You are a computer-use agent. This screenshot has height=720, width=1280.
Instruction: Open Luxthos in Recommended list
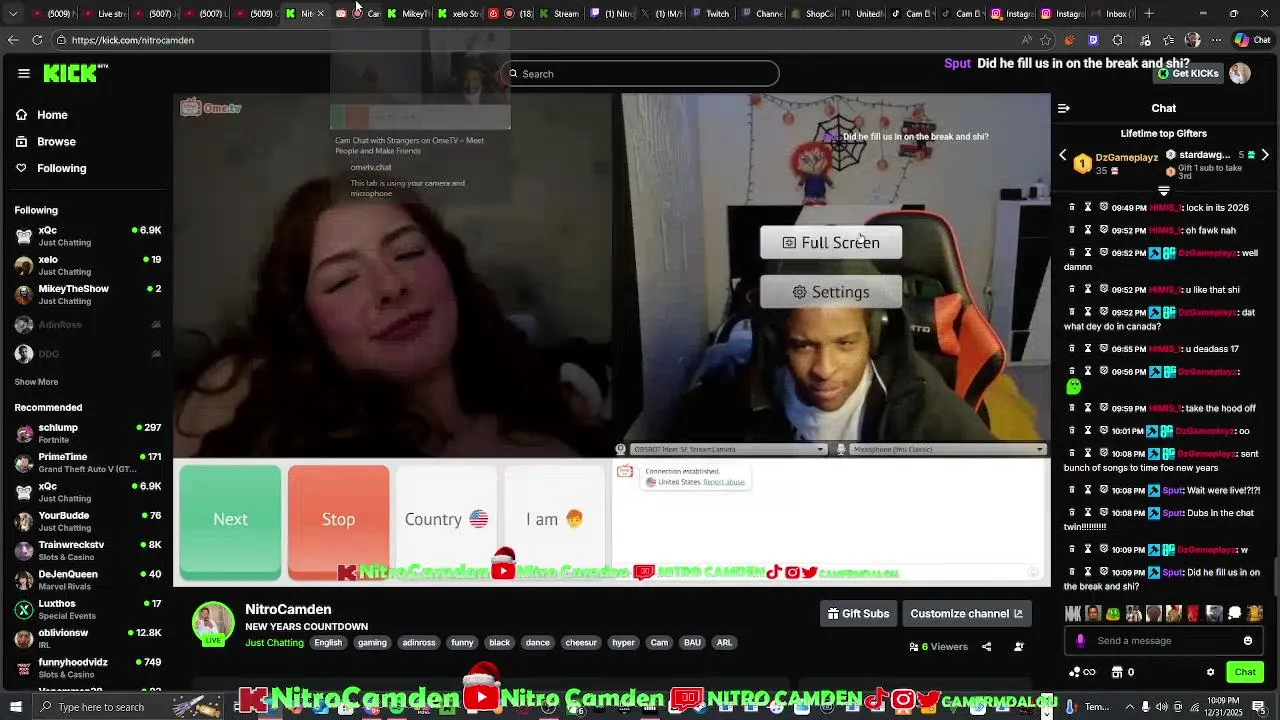point(88,609)
